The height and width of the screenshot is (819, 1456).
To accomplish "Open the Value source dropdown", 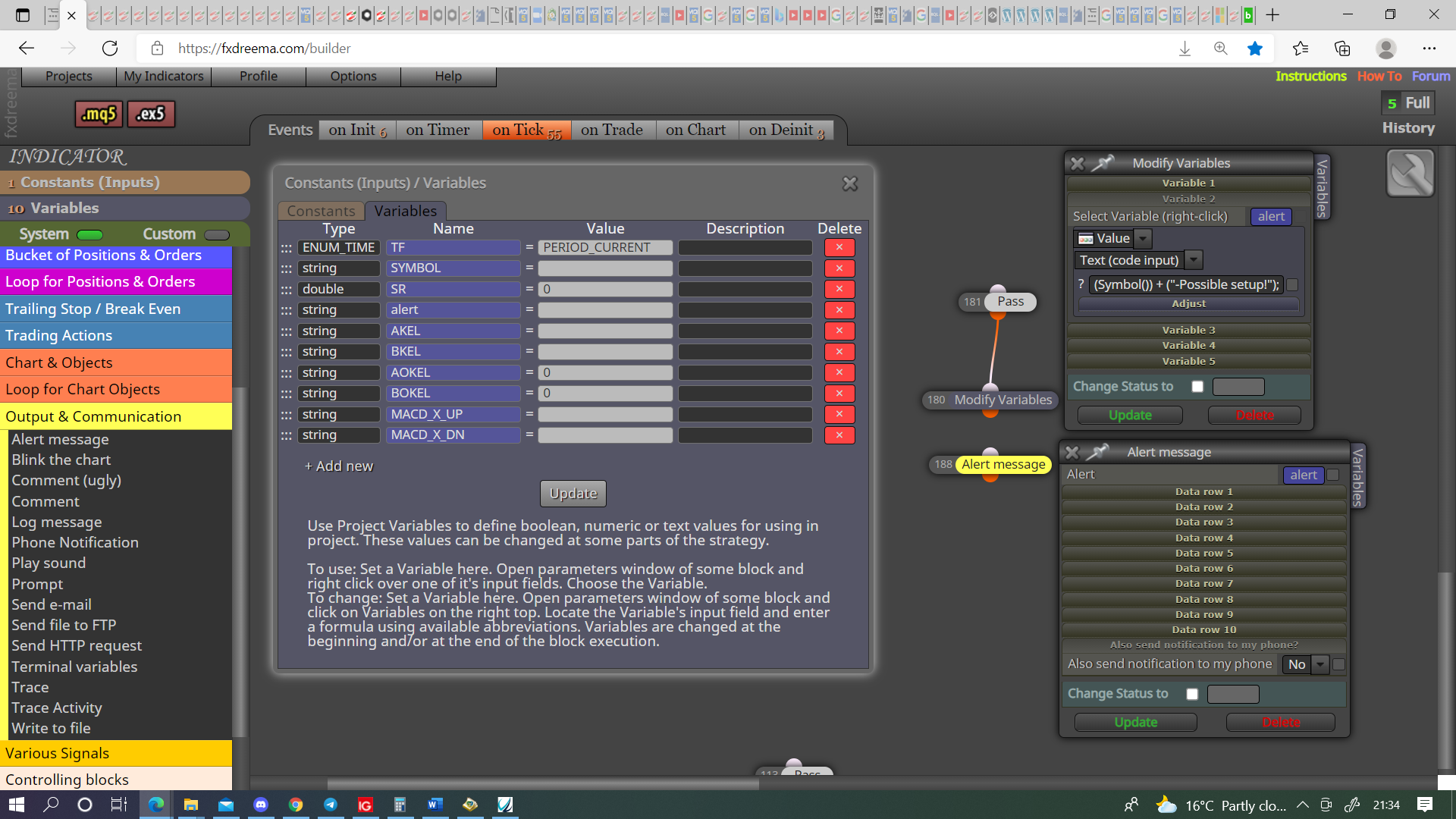I will (x=1143, y=238).
